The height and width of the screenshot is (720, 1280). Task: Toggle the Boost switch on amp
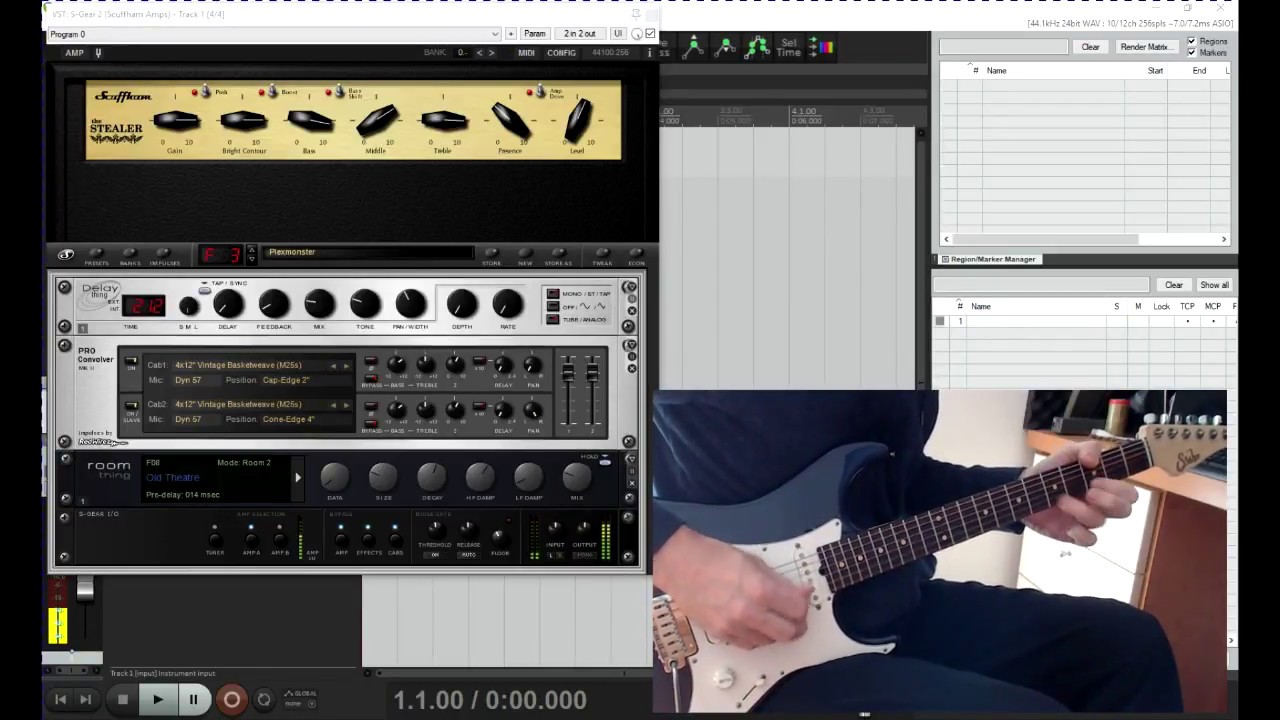coord(271,92)
